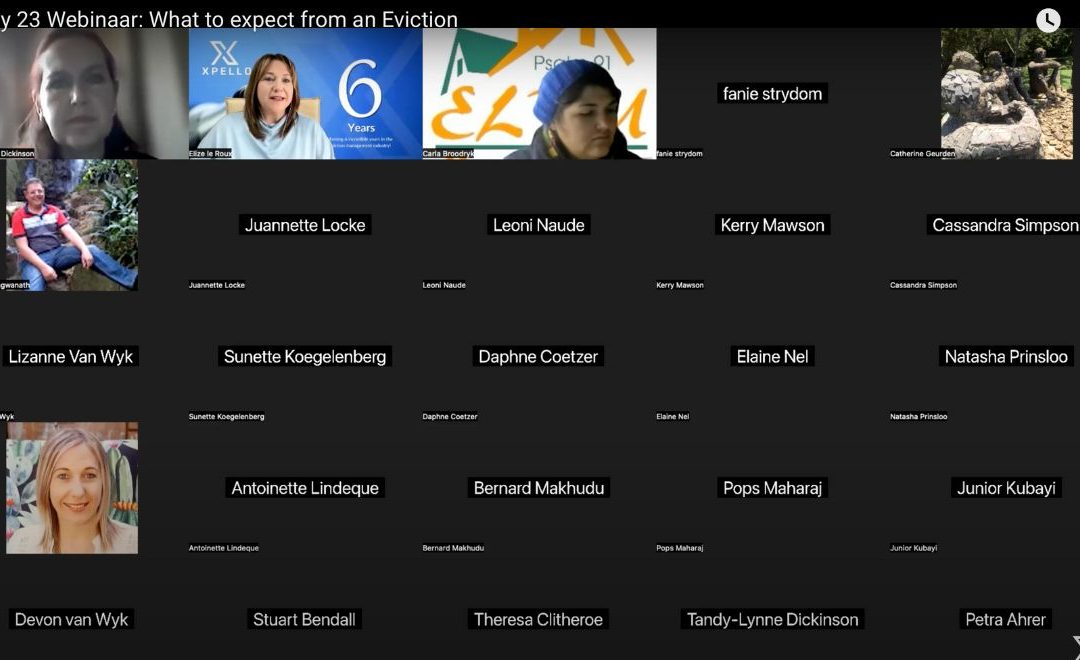This screenshot has width=1080, height=660.
Task: Select the Pops Maharaj participant tile
Action: 773,488
